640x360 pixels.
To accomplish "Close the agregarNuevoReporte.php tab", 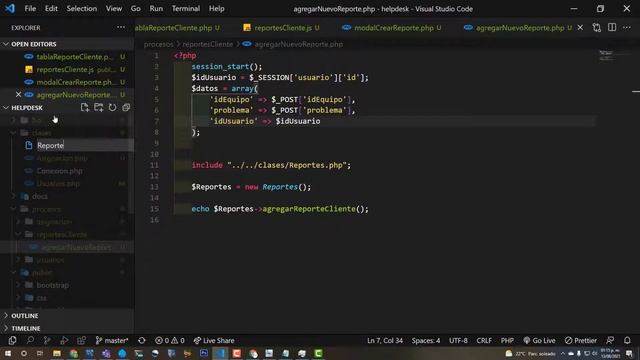I will coord(580,28).
